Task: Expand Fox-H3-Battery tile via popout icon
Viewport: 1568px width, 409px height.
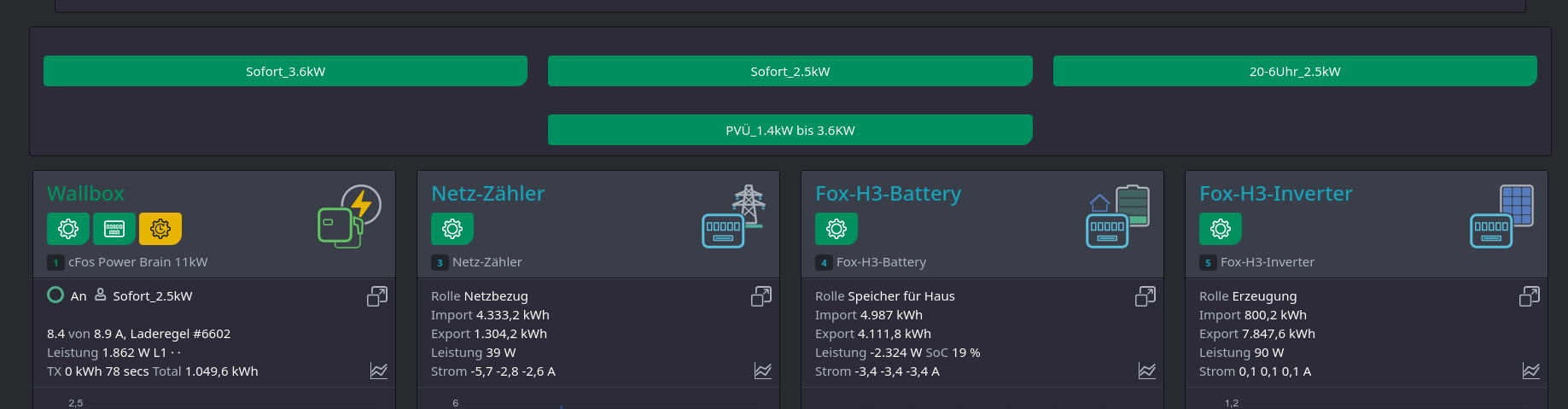Action: coord(1145,296)
